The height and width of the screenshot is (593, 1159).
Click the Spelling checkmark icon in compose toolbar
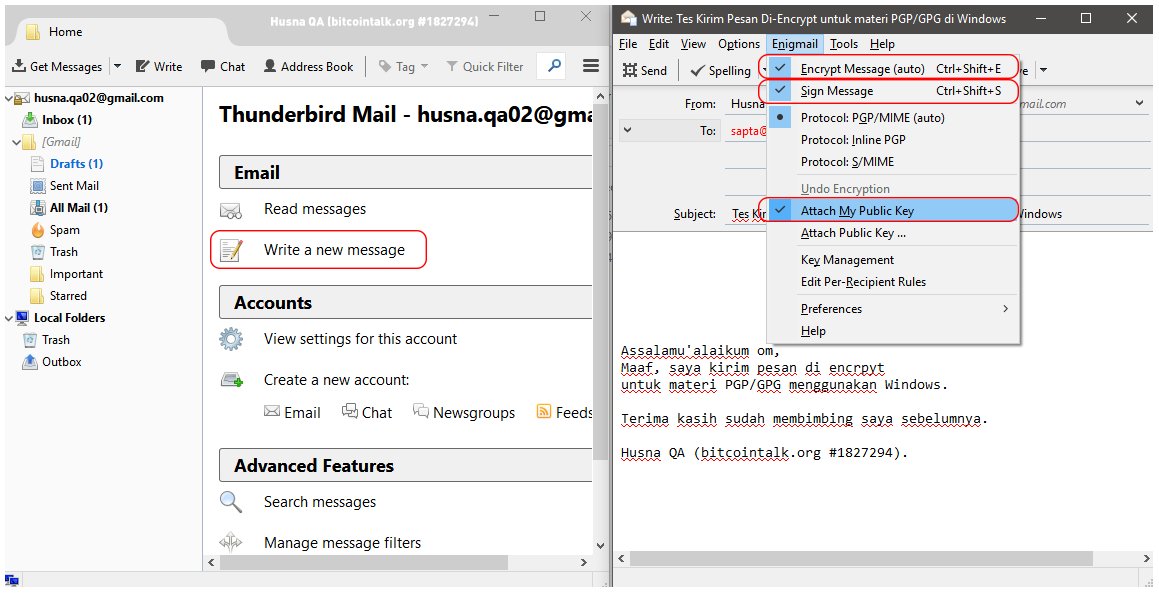(697, 70)
